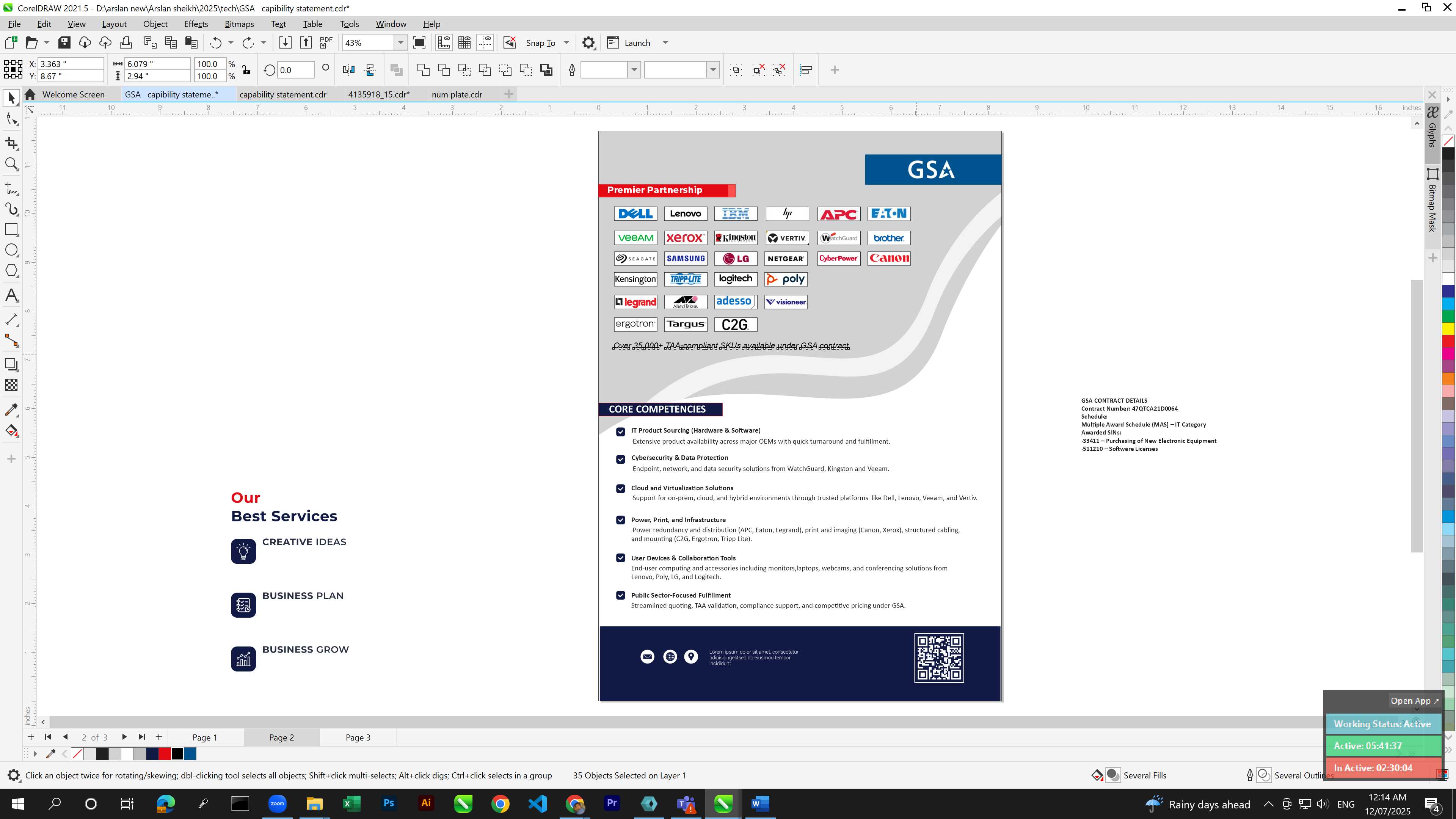Open the Object menu
The image size is (1456, 819).
[x=155, y=24]
